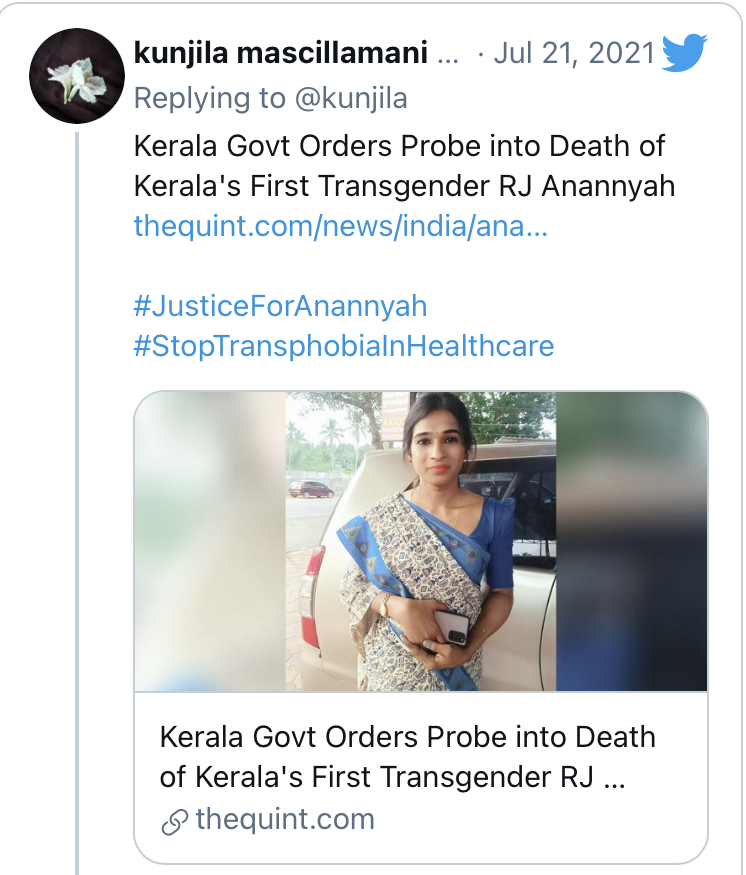The image size is (746, 875).
Task: Click the truncated ellipsis after the username
Action: (448, 56)
